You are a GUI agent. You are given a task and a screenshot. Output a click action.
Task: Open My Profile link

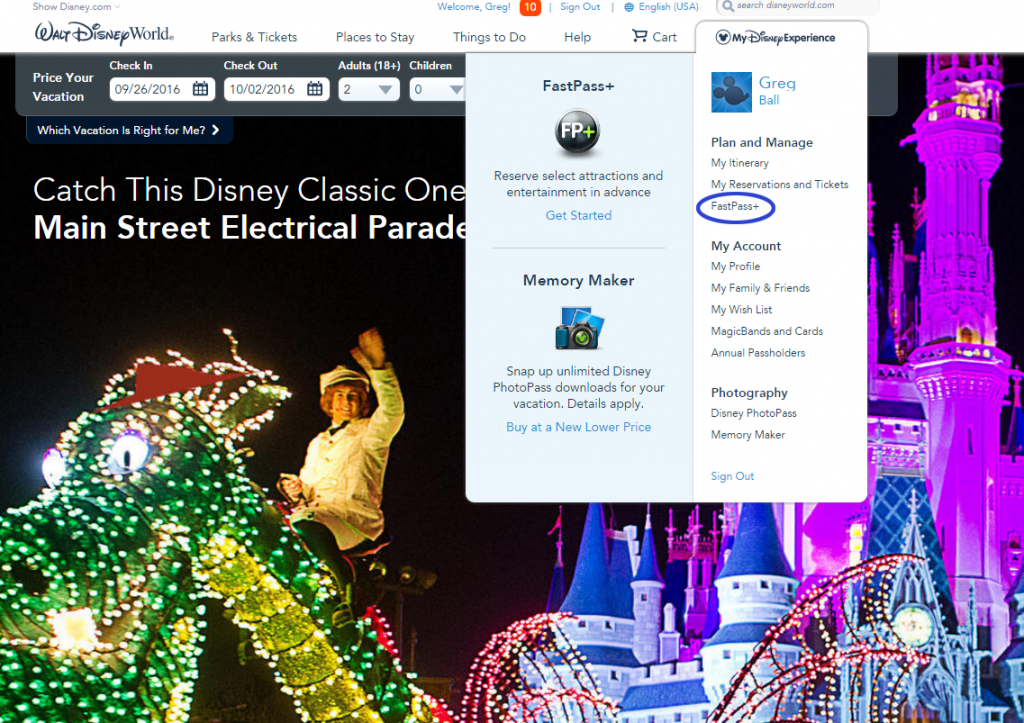[x=735, y=266]
